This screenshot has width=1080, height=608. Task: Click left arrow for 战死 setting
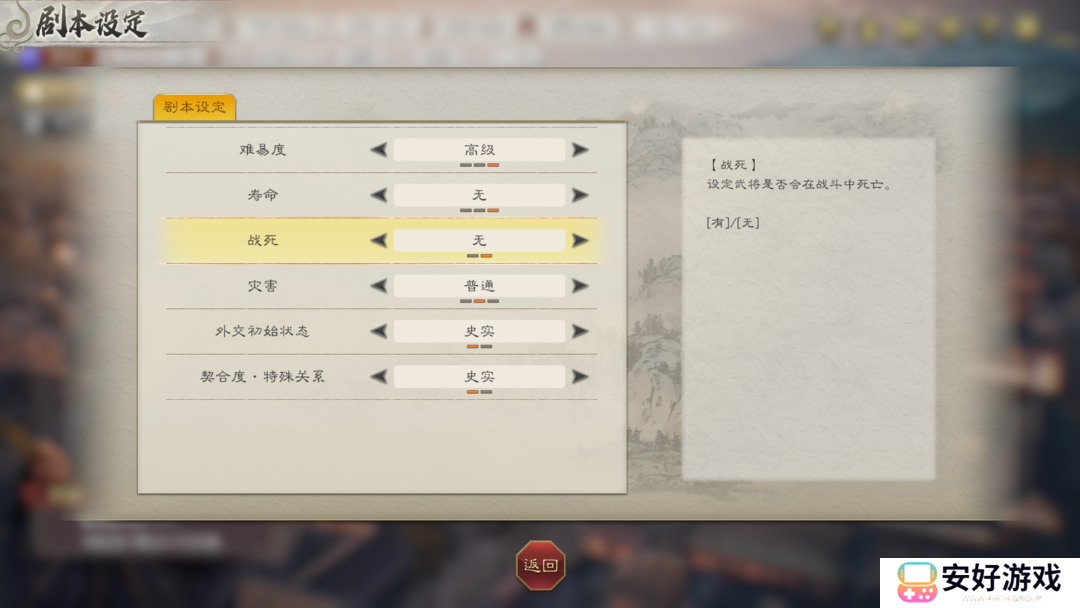point(379,240)
